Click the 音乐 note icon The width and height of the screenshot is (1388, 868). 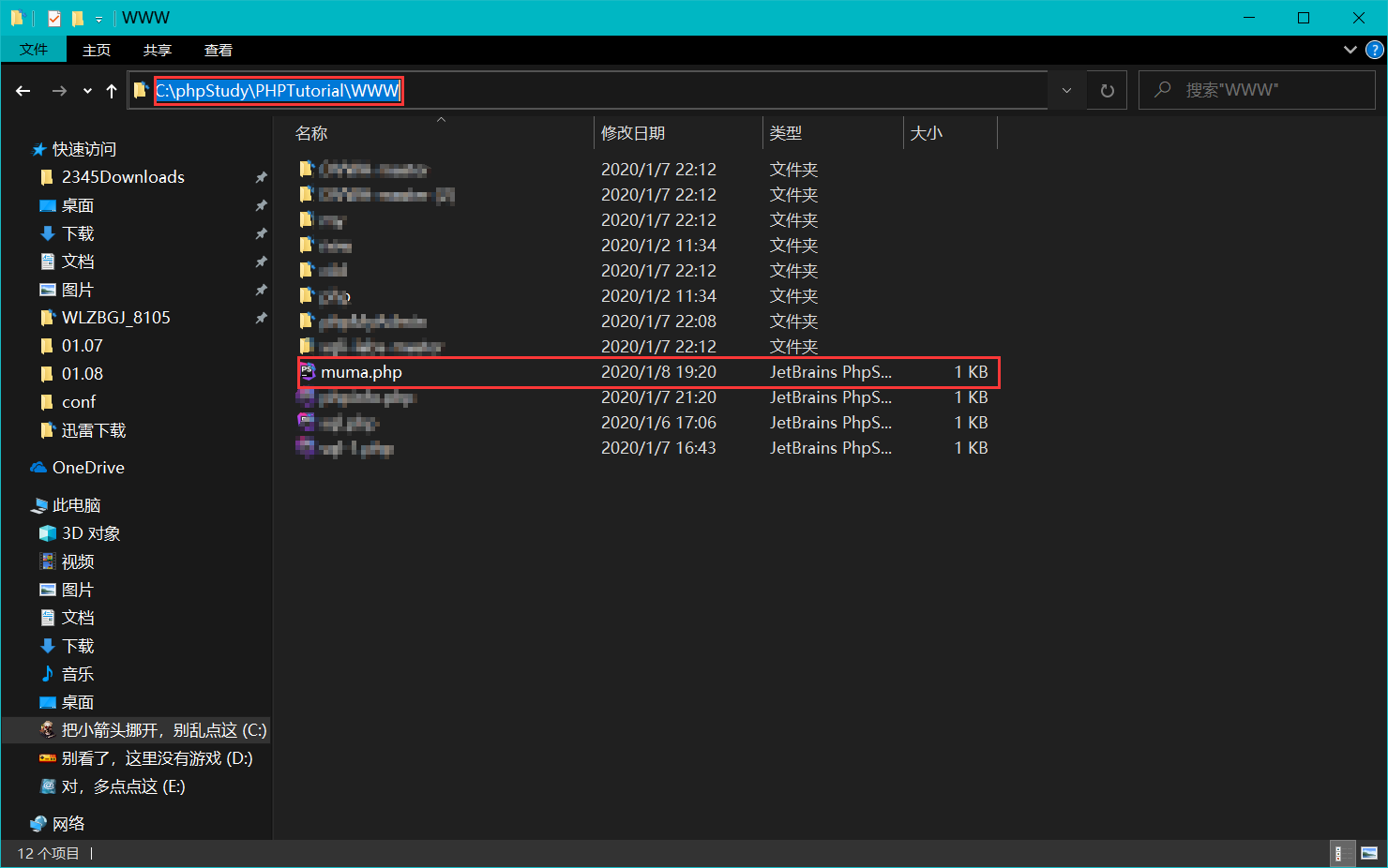(48, 674)
